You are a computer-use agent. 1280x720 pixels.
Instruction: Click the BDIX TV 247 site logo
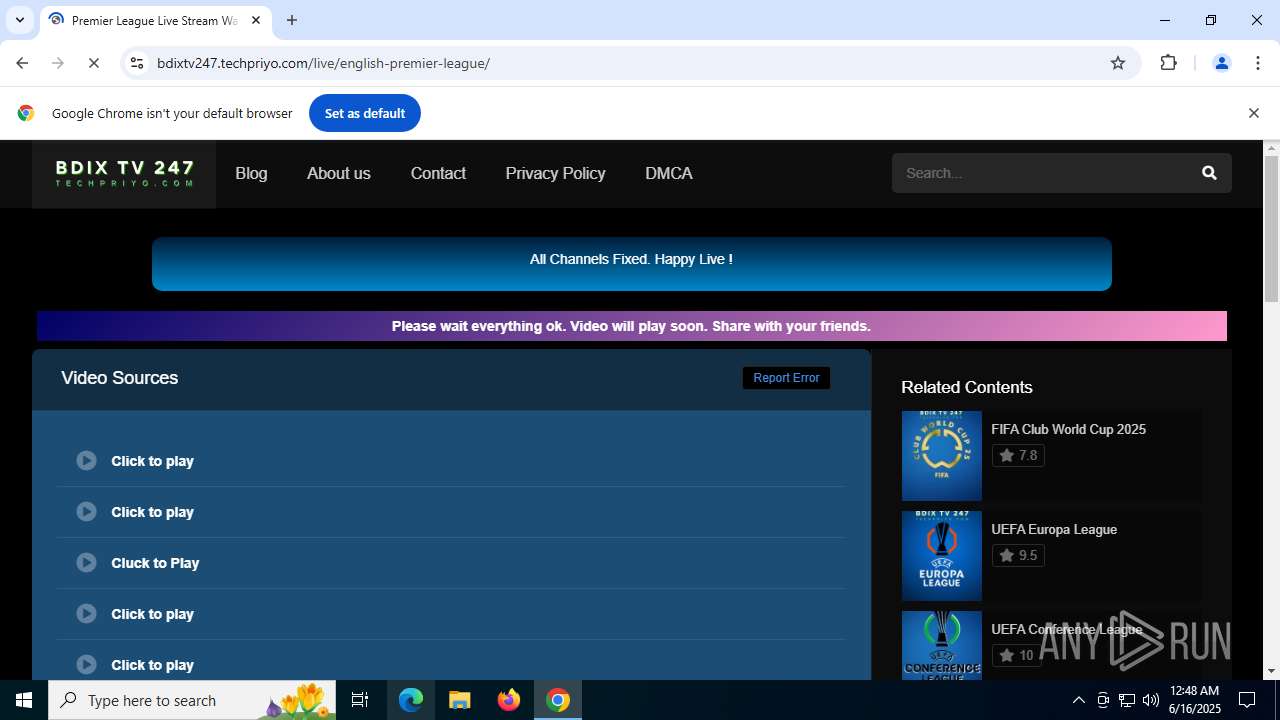pyautogui.click(x=124, y=174)
